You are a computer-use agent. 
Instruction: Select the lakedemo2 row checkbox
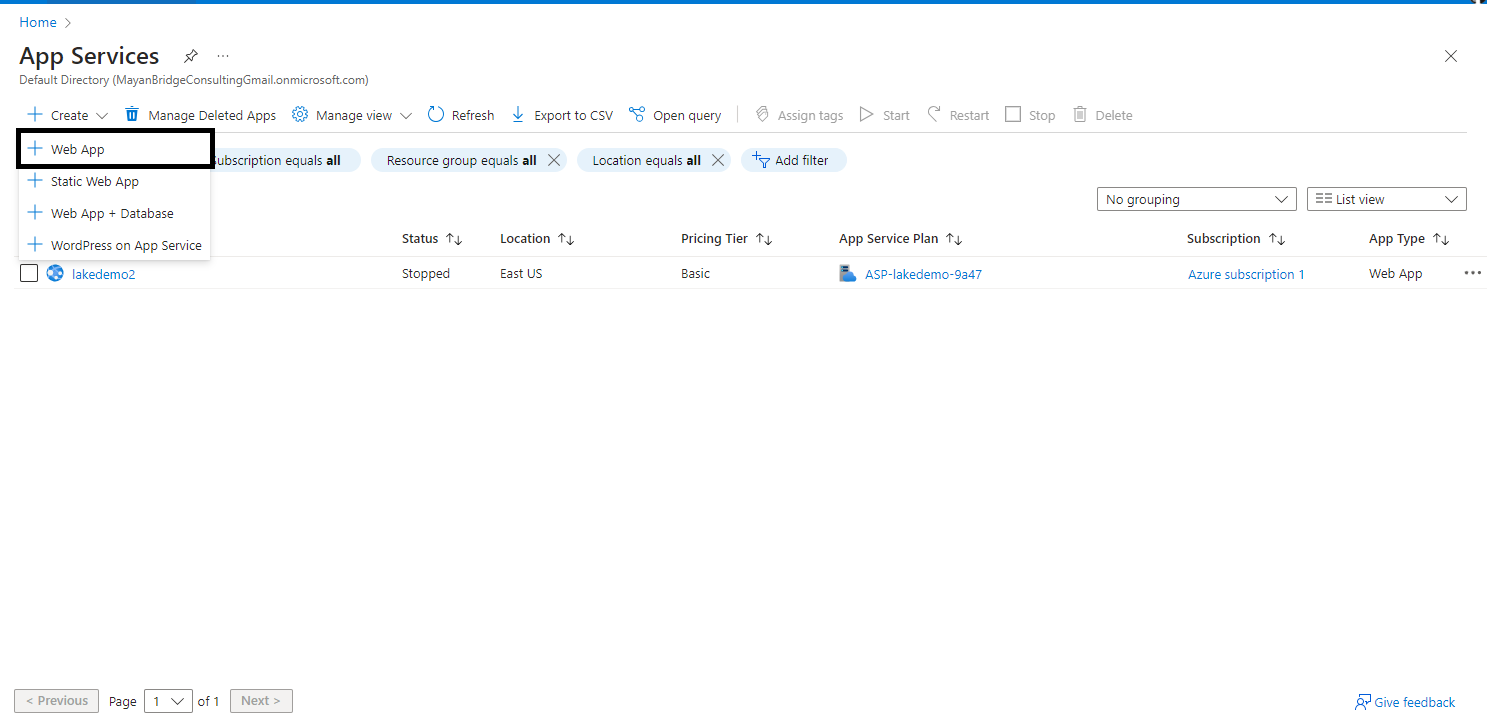(x=29, y=273)
